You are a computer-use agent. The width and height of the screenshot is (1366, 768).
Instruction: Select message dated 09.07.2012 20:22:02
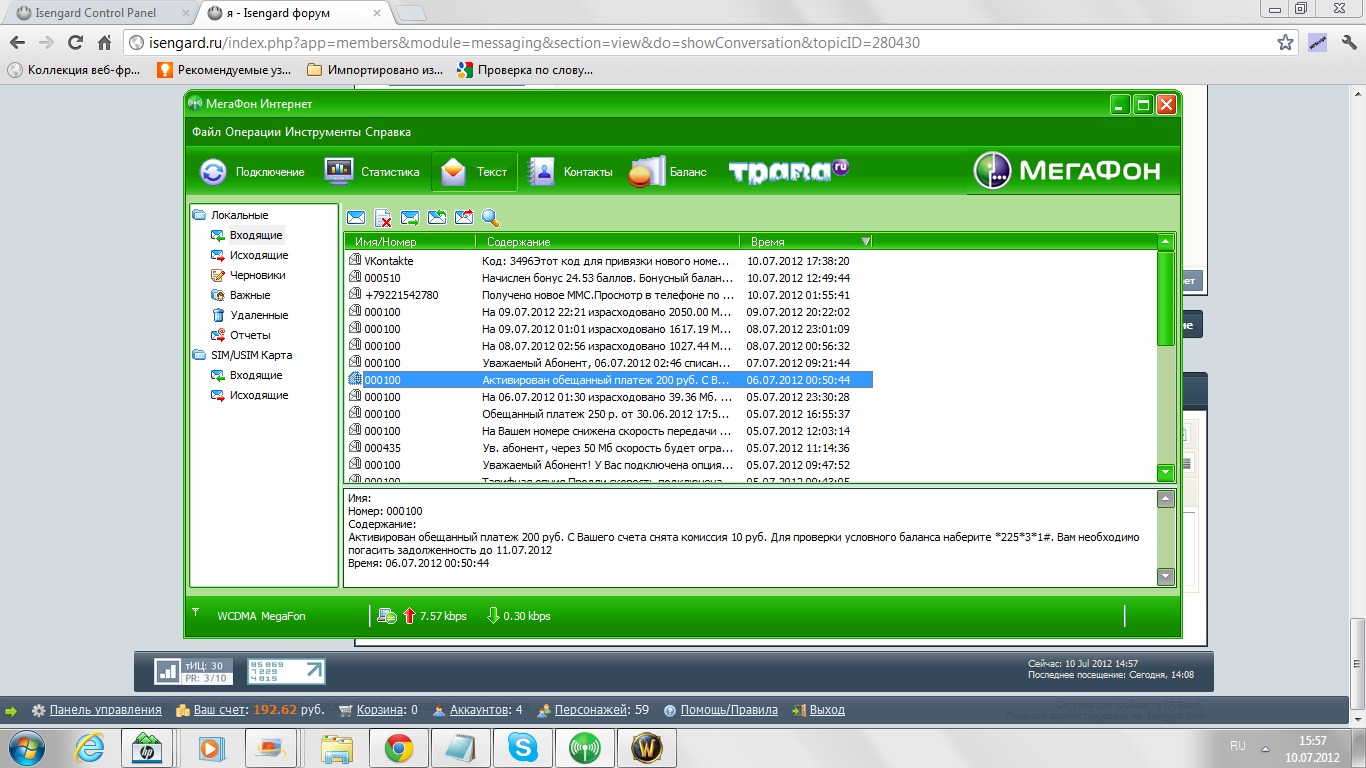point(610,312)
